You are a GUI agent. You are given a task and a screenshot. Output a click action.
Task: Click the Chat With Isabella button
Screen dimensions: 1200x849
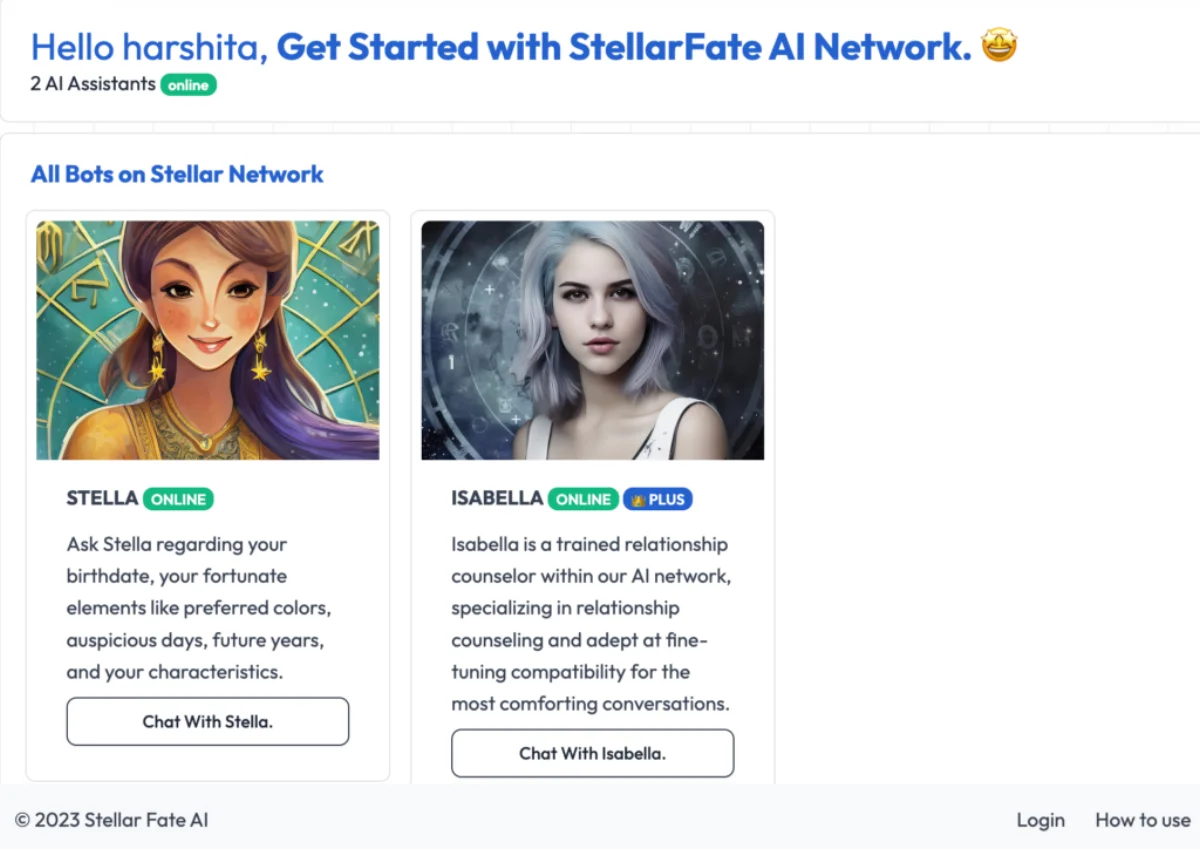[592, 753]
